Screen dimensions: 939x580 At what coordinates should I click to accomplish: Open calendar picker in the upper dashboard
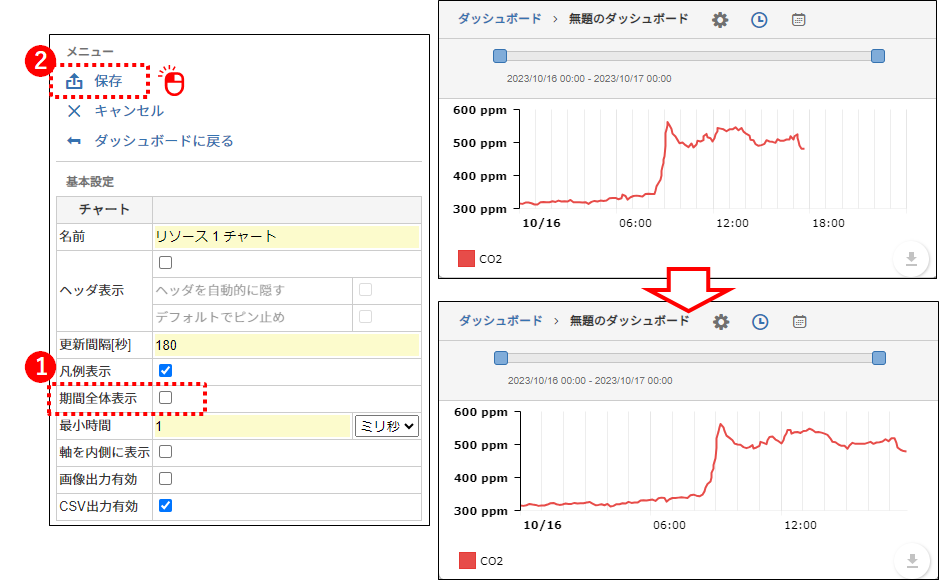pos(798,20)
